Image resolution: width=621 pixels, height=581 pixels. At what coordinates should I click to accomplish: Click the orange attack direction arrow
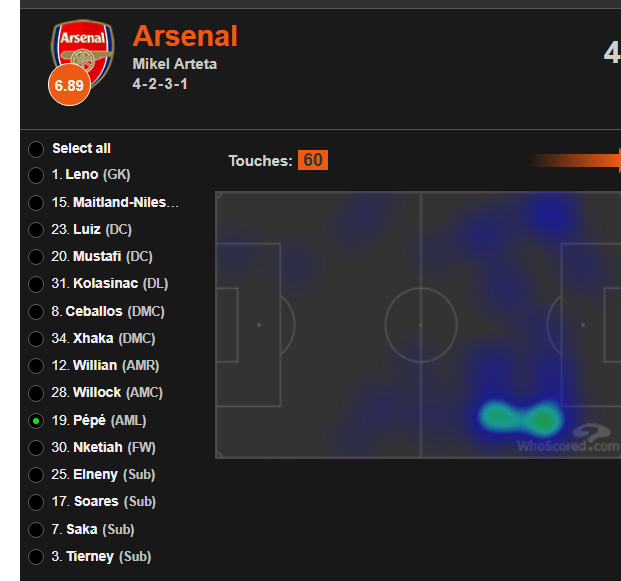pyautogui.click(x=575, y=160)
